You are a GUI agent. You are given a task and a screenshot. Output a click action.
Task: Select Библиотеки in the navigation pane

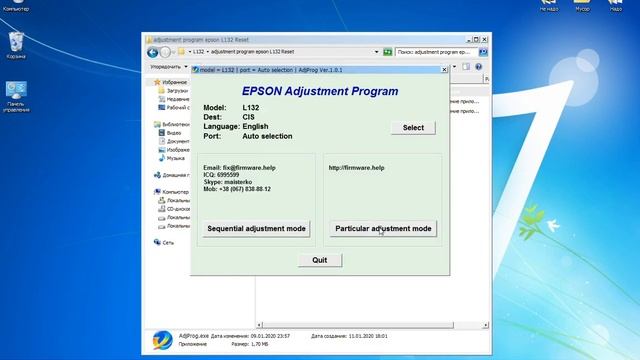point(171,124)
